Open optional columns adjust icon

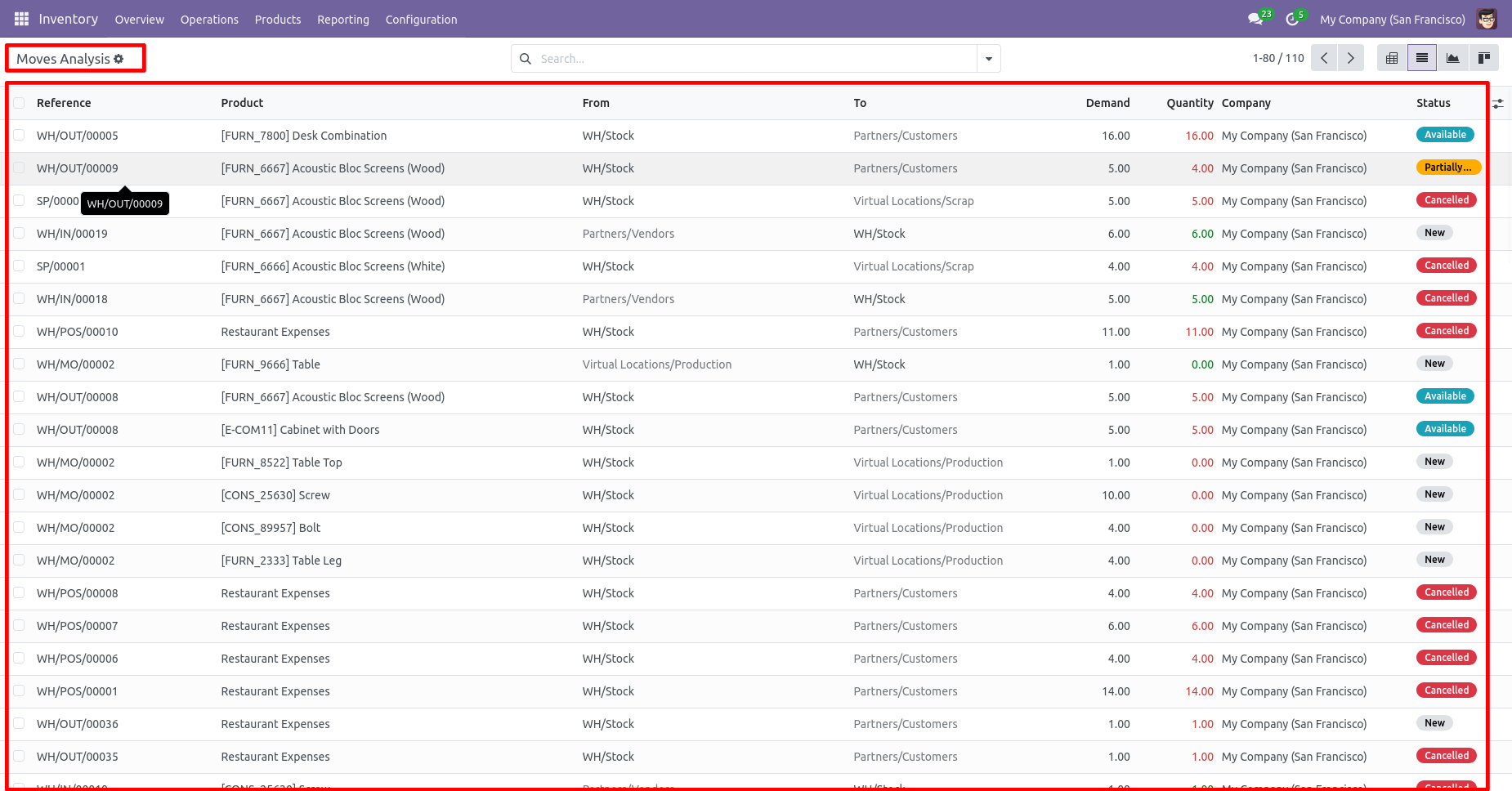pos(1498,104)
